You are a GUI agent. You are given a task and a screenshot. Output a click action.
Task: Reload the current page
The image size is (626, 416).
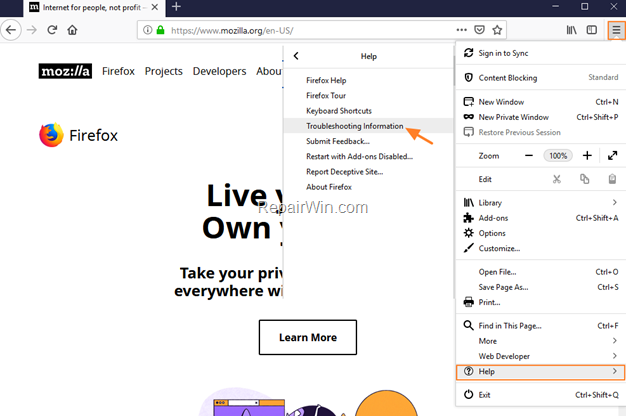52,30
